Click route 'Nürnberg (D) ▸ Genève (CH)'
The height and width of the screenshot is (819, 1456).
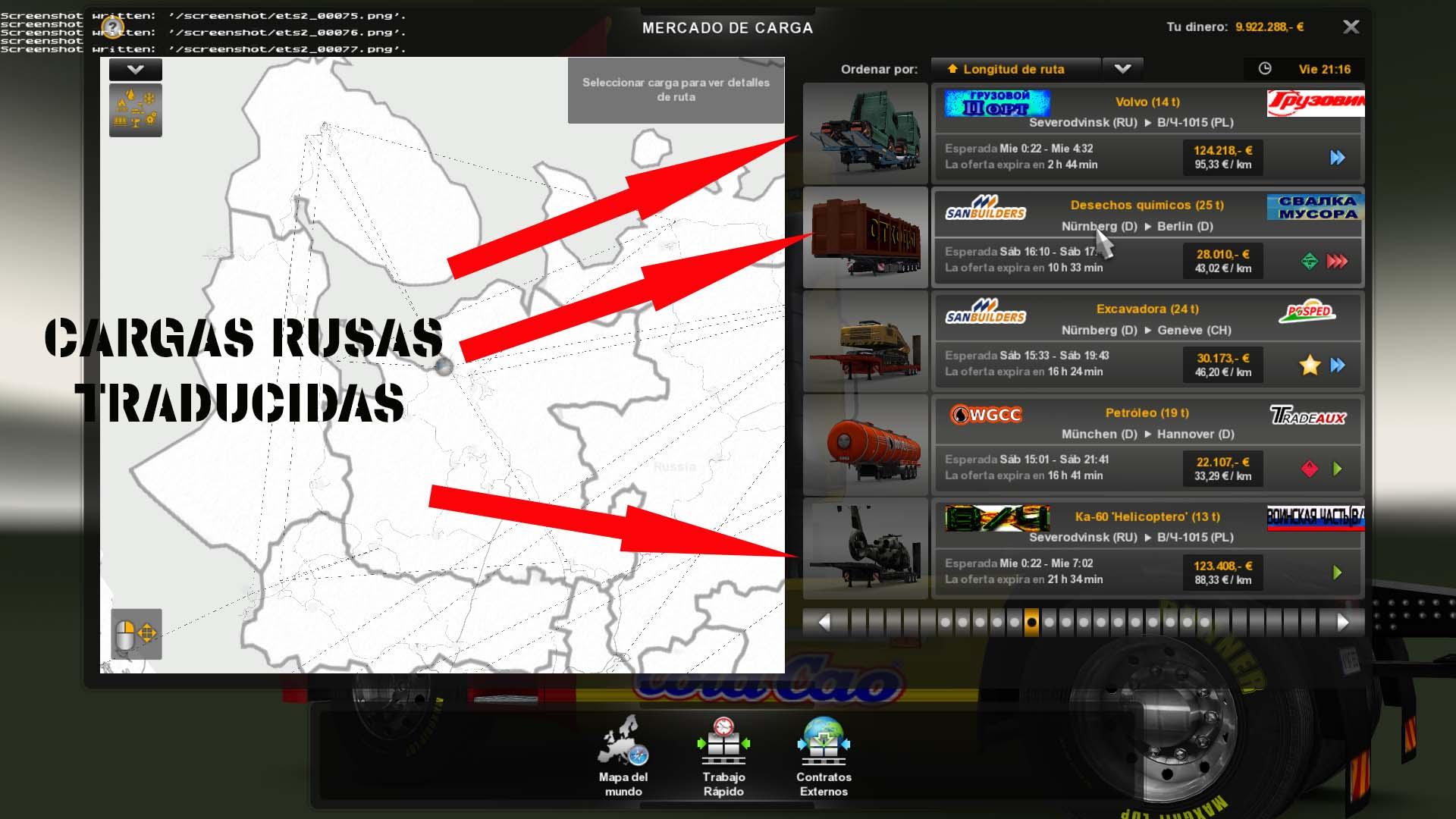(x=1146, y=331)
